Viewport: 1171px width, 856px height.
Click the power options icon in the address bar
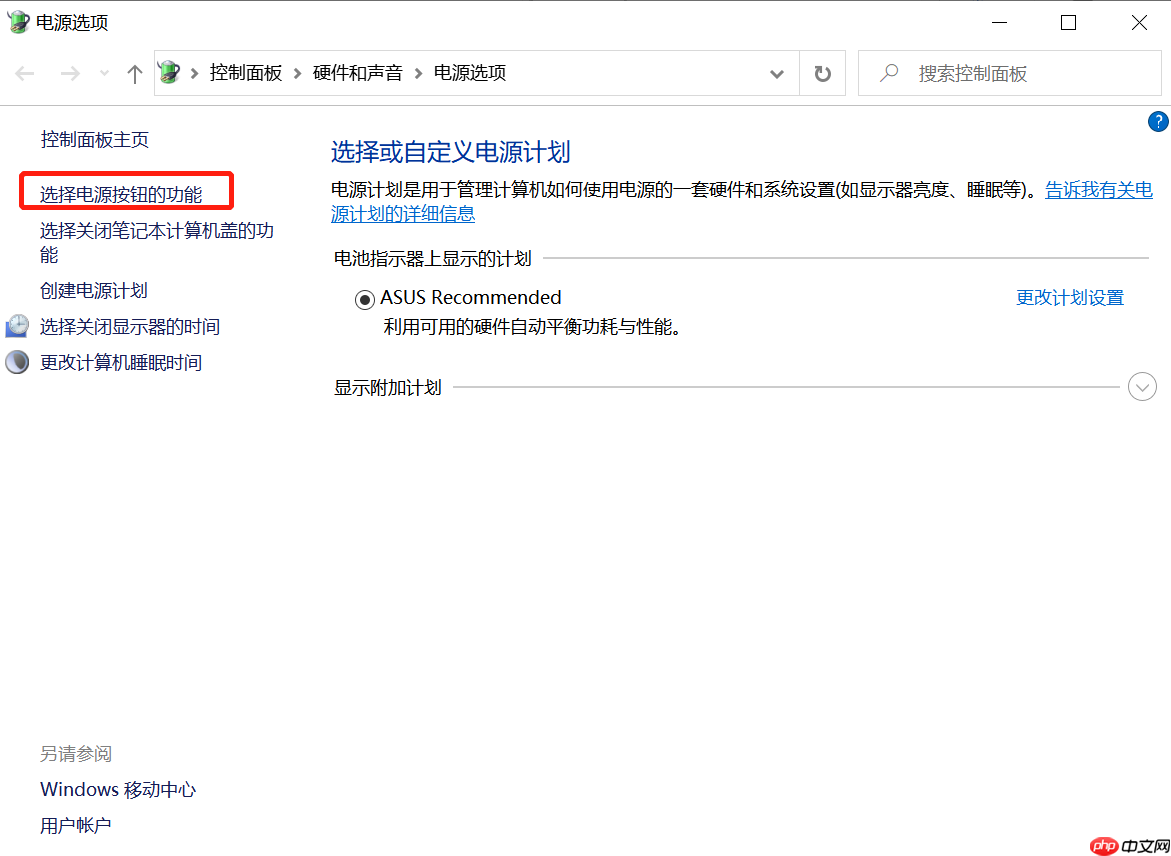pos(168,72)
